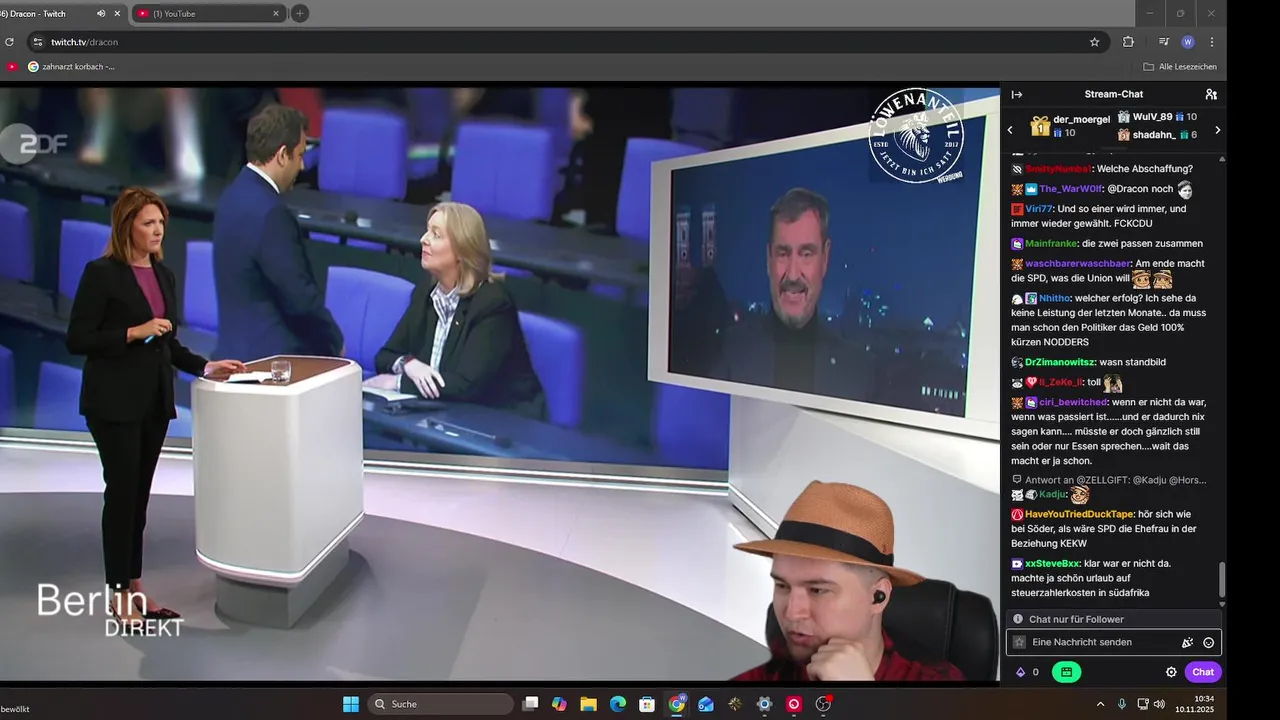Image resolution: width=1280 pixels, height=720 pixels.
Task: Click Mainfranke username in chat
Action: tap(1051, 243)
